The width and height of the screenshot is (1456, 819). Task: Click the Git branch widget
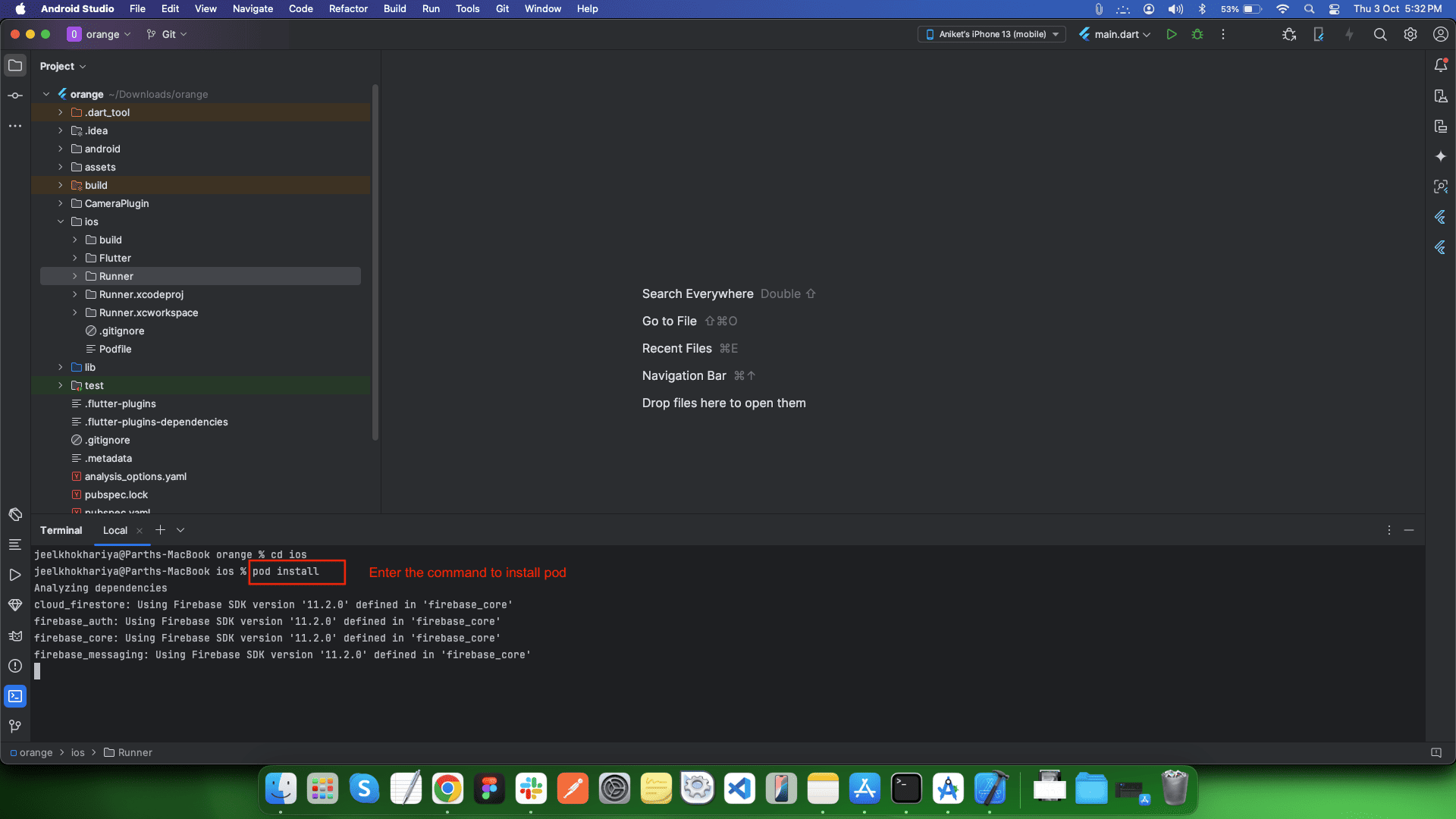(168, 34)
